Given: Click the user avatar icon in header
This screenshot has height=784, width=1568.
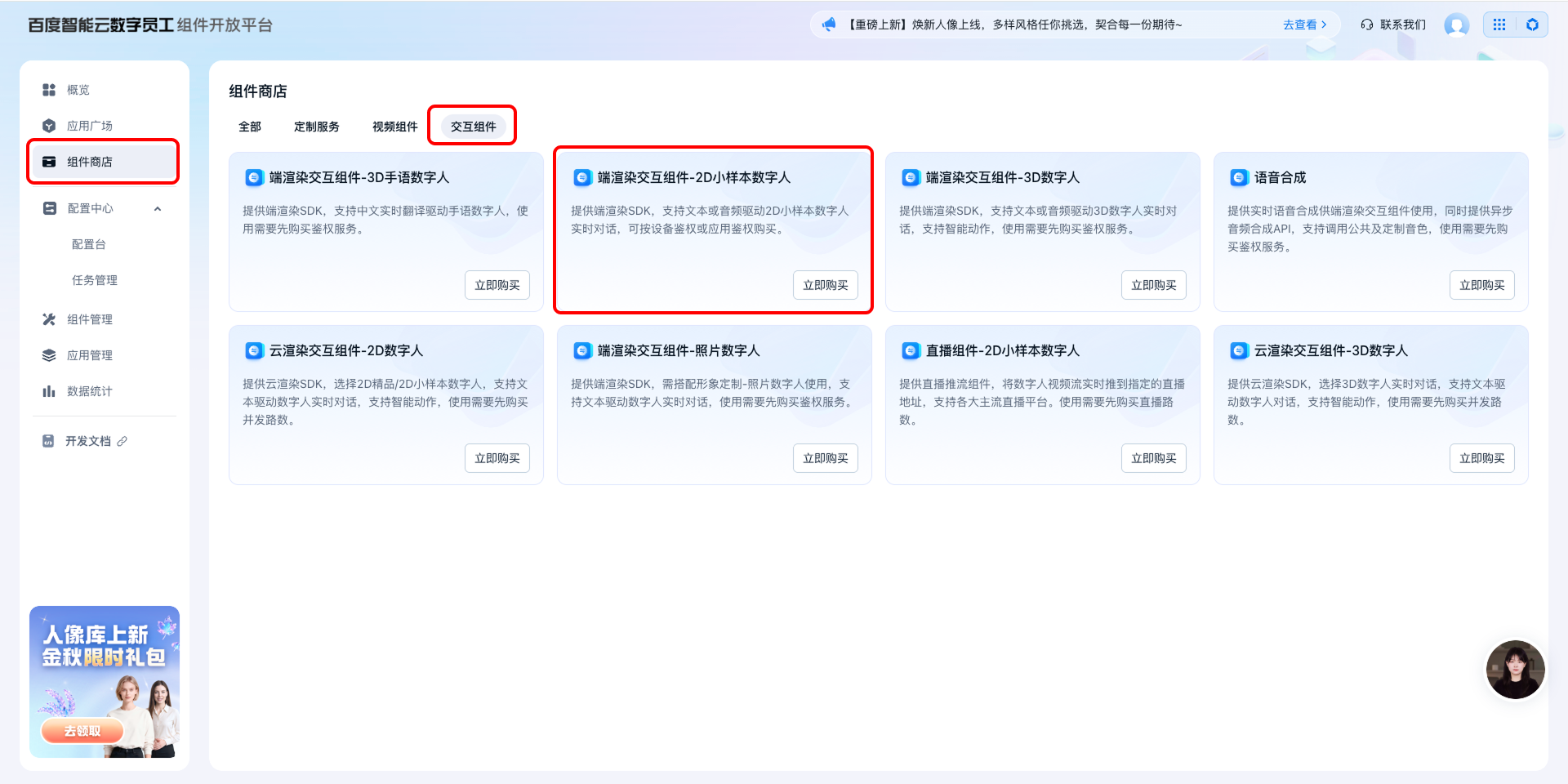Looking at the screenshot, I should tap(1456, 25).
